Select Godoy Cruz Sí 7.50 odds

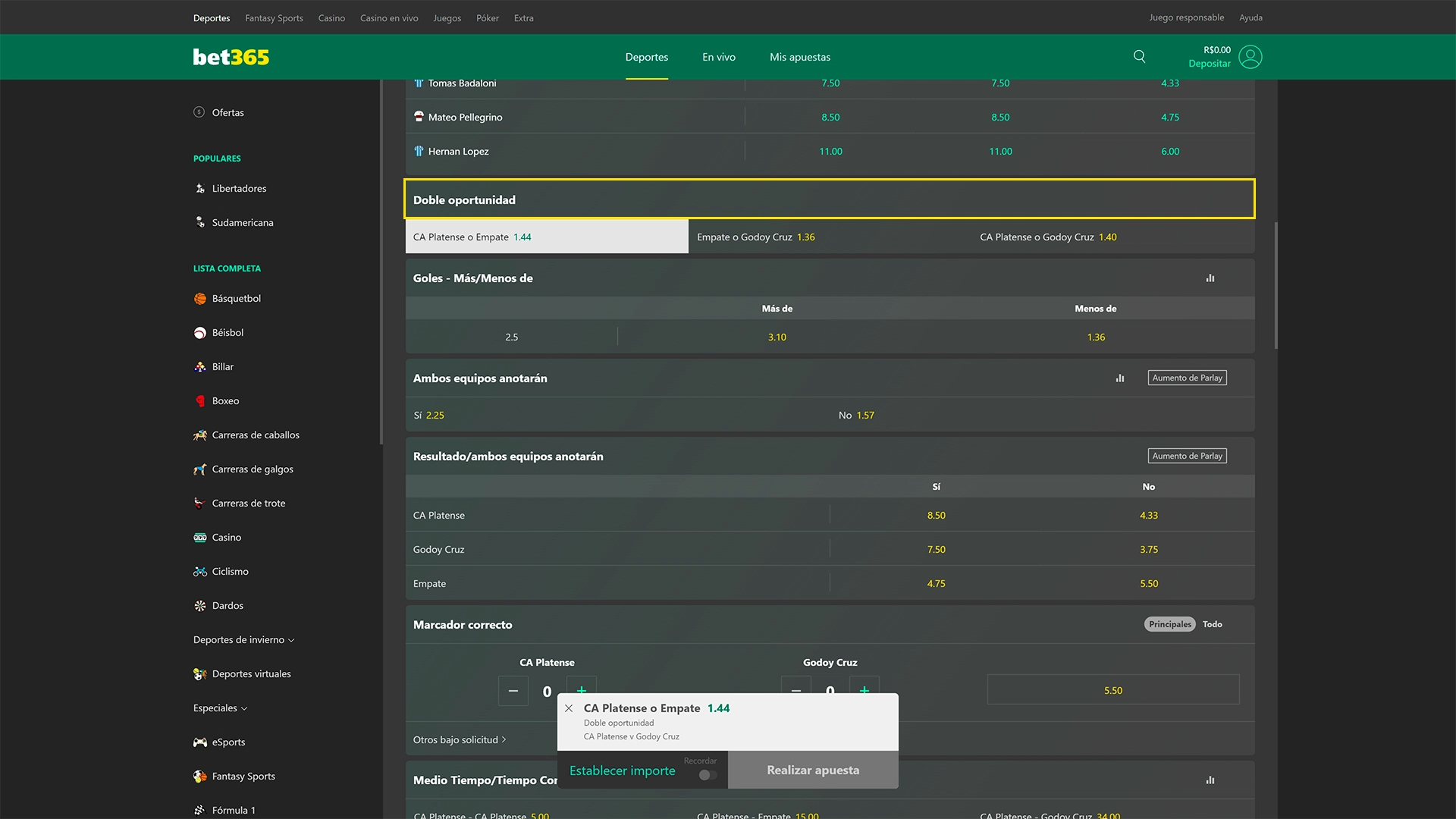(936, 549)
